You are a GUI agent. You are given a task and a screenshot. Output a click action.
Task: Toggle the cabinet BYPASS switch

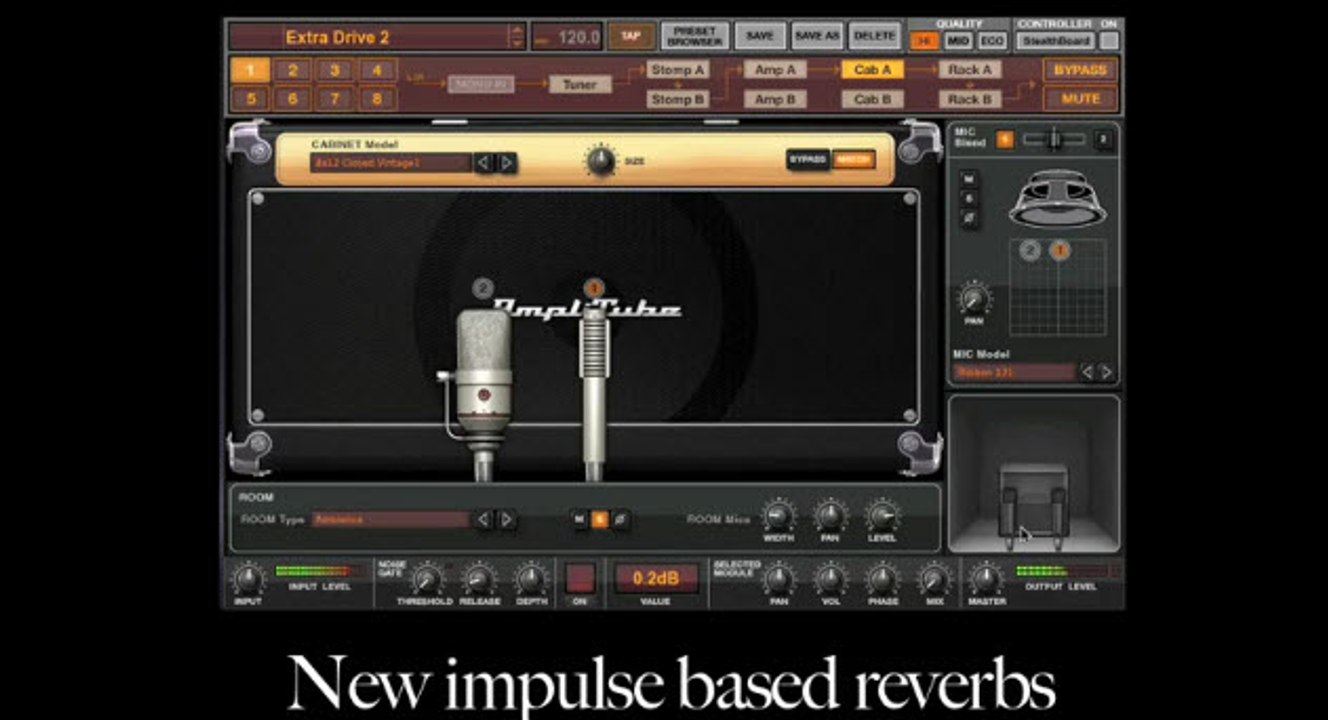pyautogui.click(x=808, y=160)
